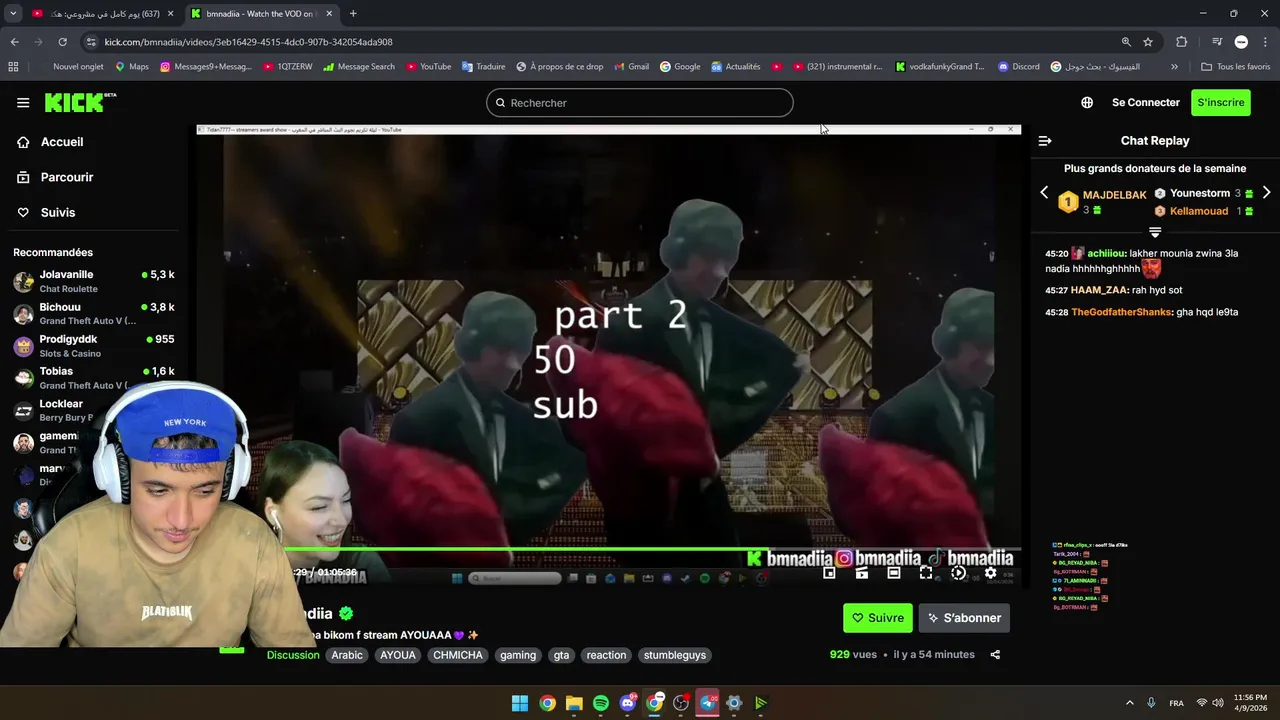Image resolution: width=1280 pixels, height=720 pixels.
Task: Open the taskbar clock and date
Action: coord(1250,703)
